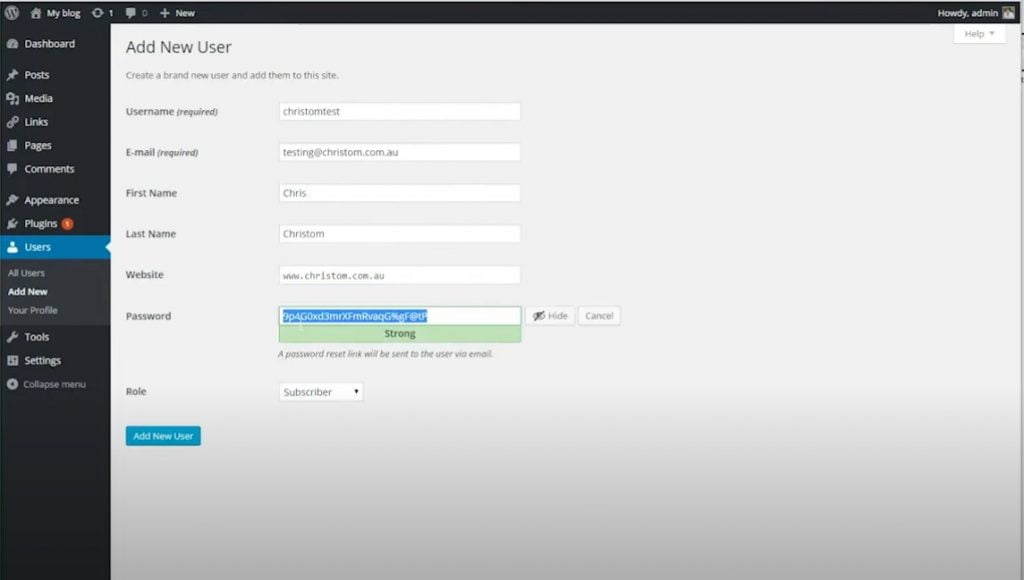
Task: Open Media library icon in sidebar
Action: pos(13,98)
